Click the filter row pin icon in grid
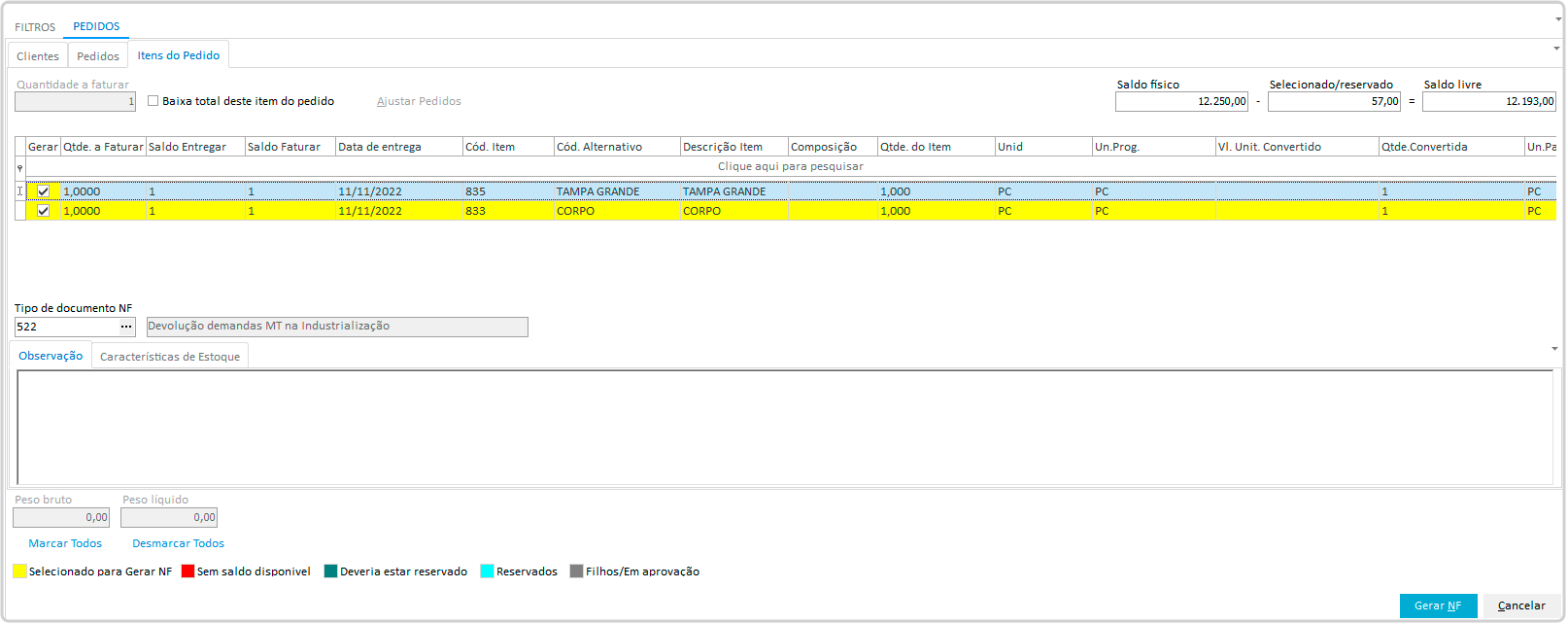This screenshot has width=1568, height=623. [x=19, y=168]
